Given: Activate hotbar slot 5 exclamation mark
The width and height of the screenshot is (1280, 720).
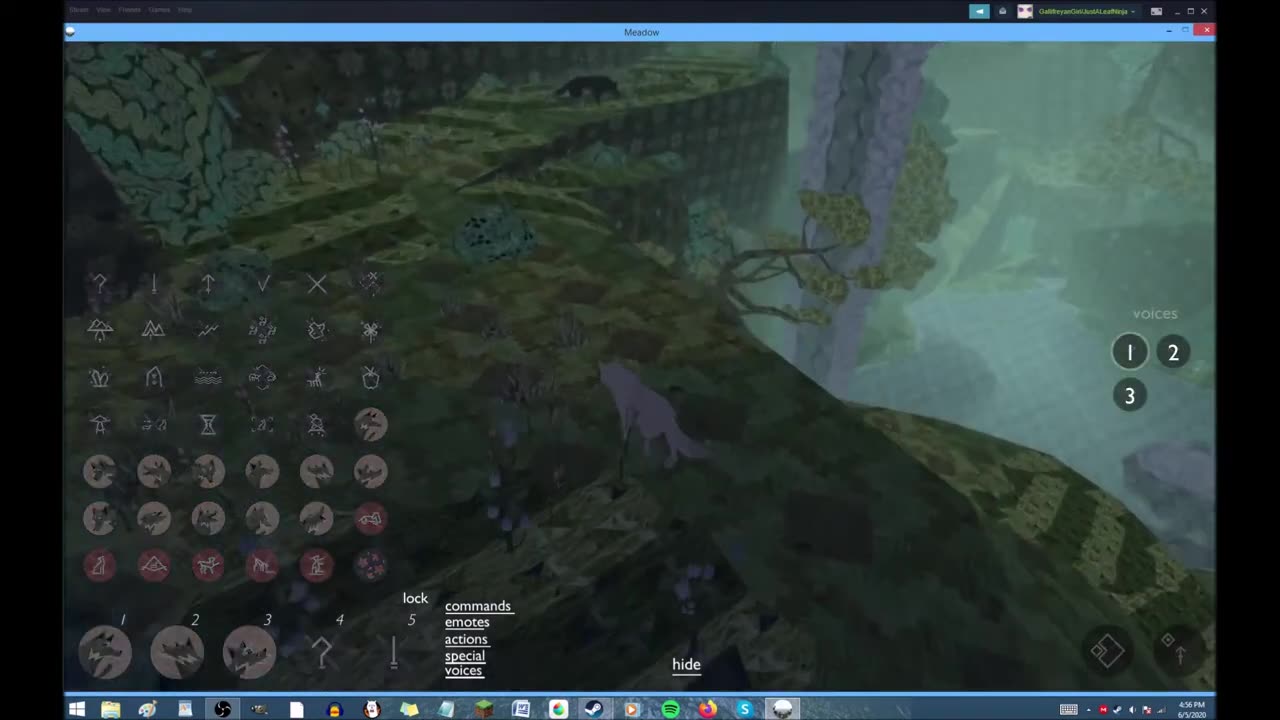Looking at the screenshot, I should (393, 653).
